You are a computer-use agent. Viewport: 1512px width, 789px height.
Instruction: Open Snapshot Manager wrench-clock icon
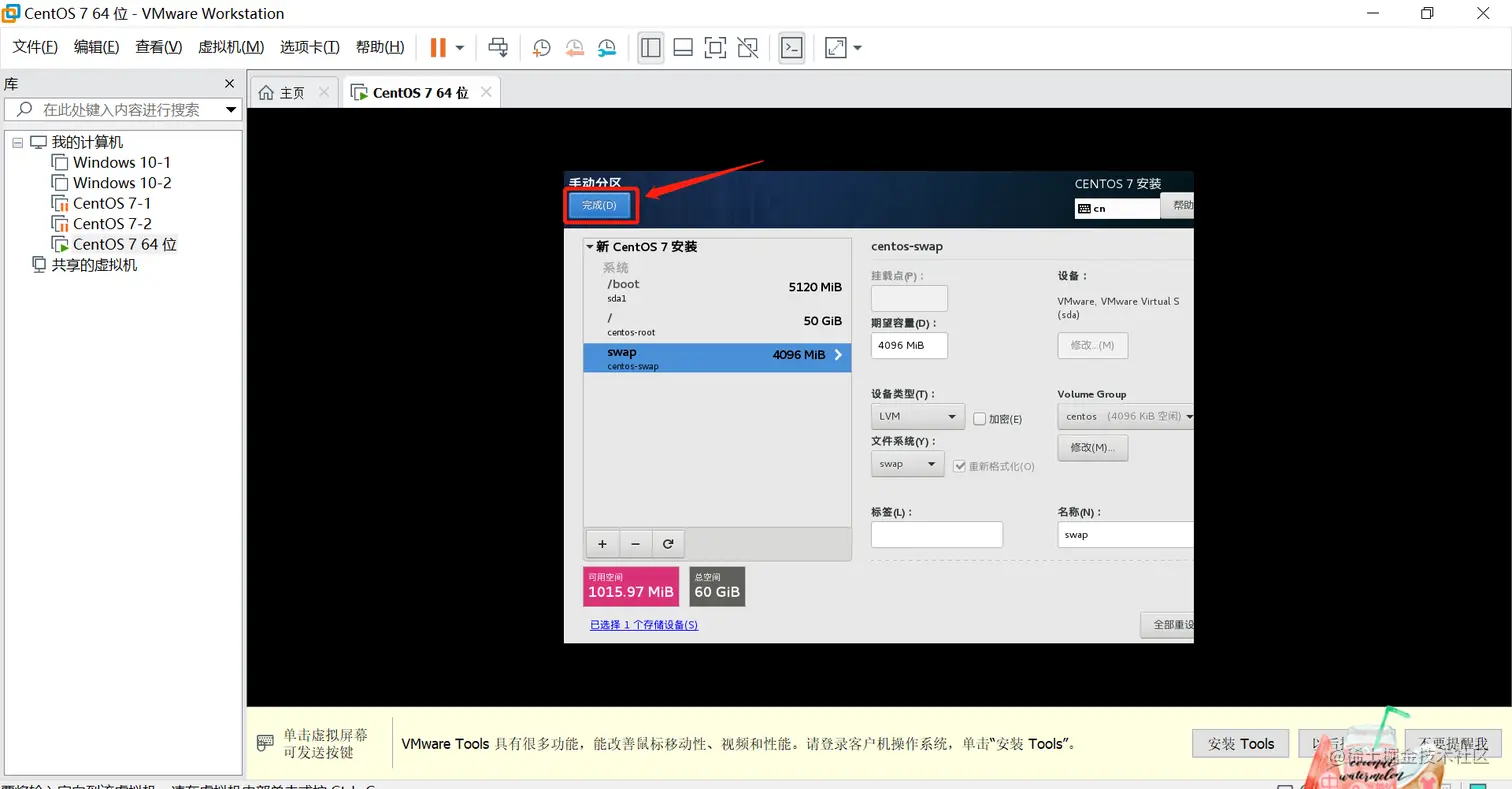tap(608, 47)
